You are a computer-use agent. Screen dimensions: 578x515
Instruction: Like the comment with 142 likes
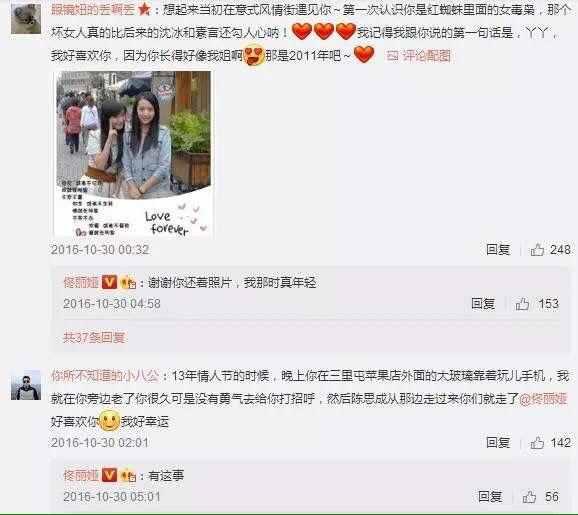(x=537, y=442)
